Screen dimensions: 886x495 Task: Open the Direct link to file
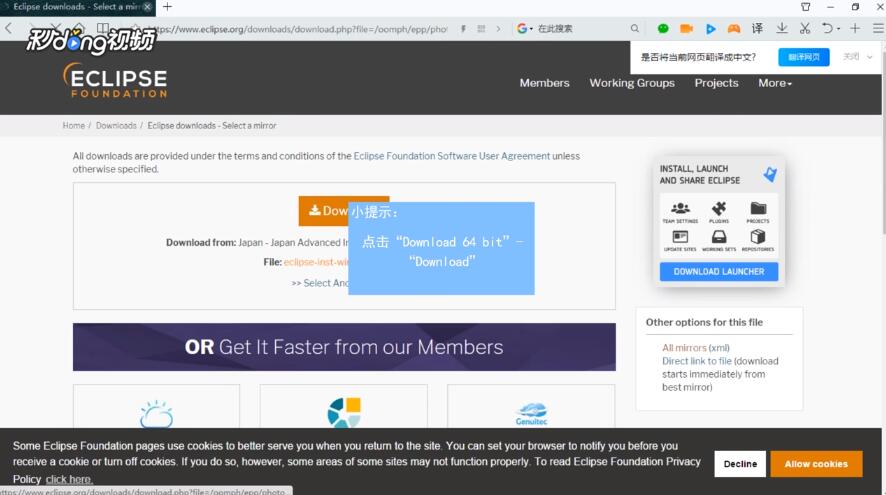(x=697, y=361)
